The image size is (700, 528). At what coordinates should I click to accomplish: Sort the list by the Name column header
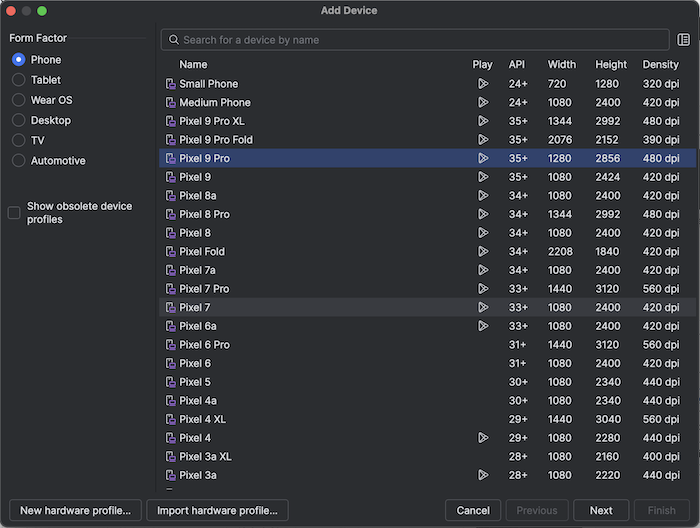click(x=193, y=65)
